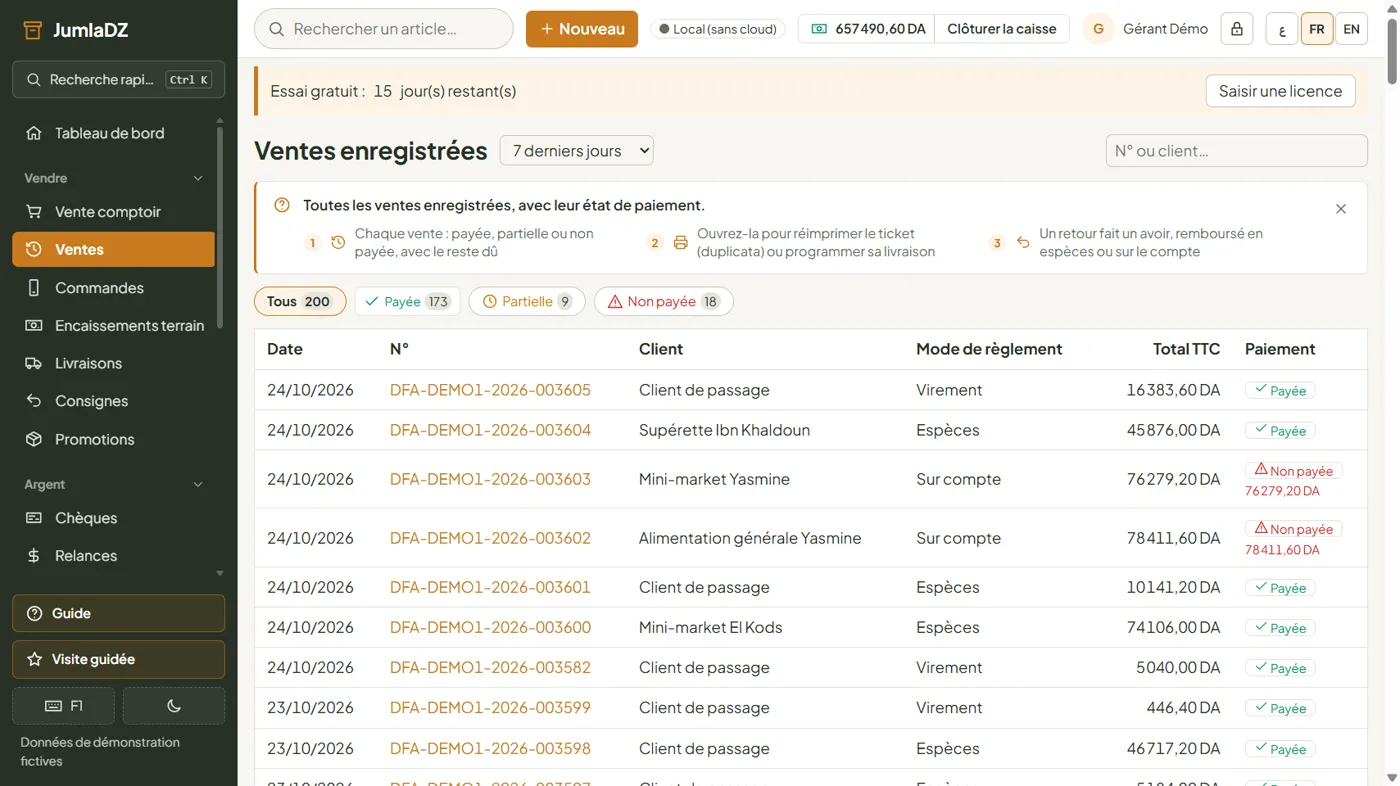Click the cash balance 657 490,60 DA
The image size is (1400, 786).
[x=867, y=29]
